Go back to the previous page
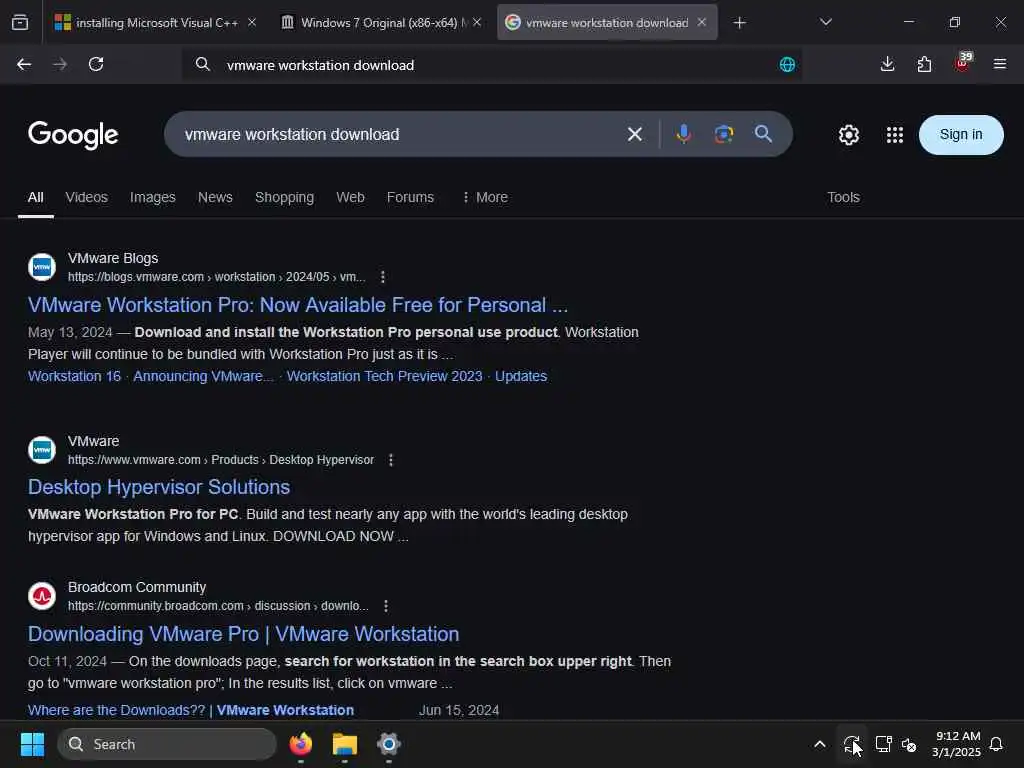Viewport: 1024px width, 768px height. pos(24,64)
